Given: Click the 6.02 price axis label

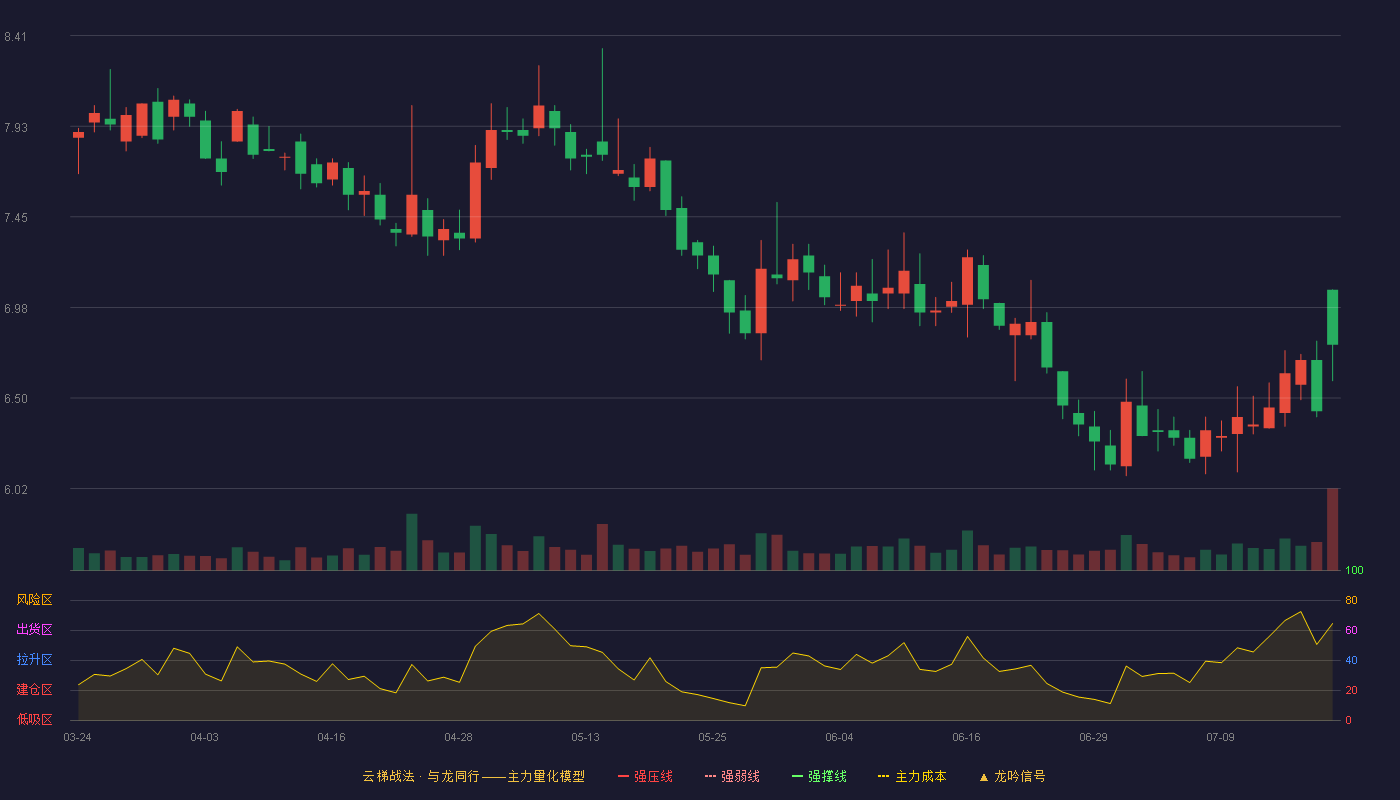Looking at the screenshot, I should (x=15, y=490).
